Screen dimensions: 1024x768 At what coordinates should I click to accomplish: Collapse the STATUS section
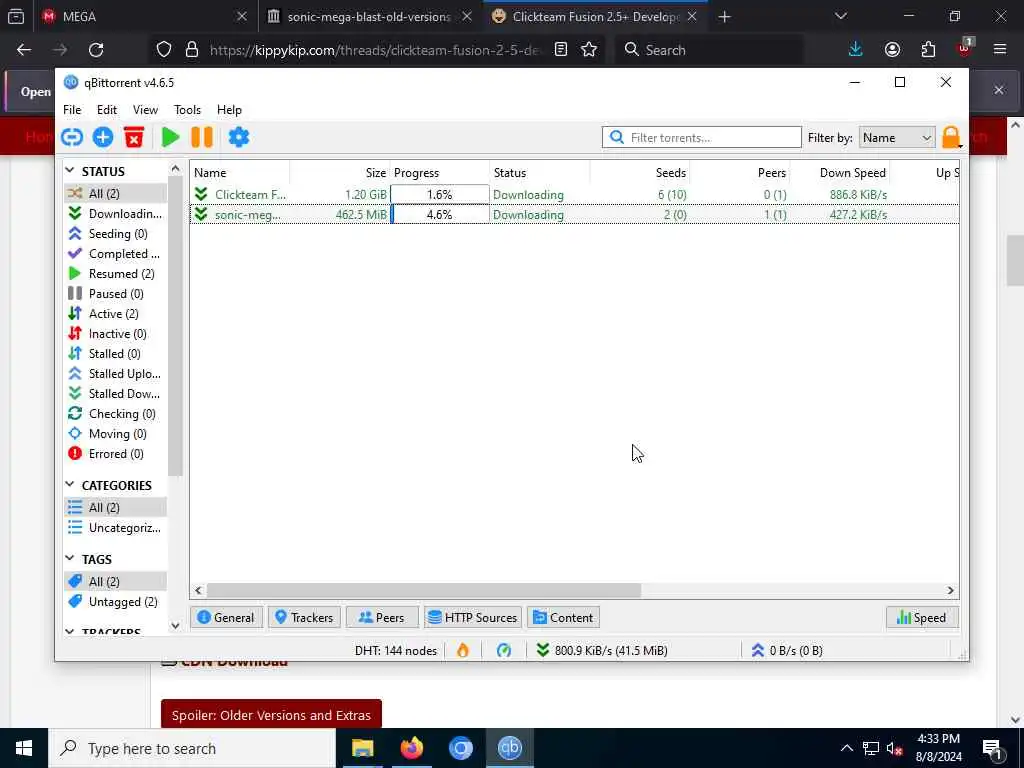pyautogui.click(x=70, y=170)
